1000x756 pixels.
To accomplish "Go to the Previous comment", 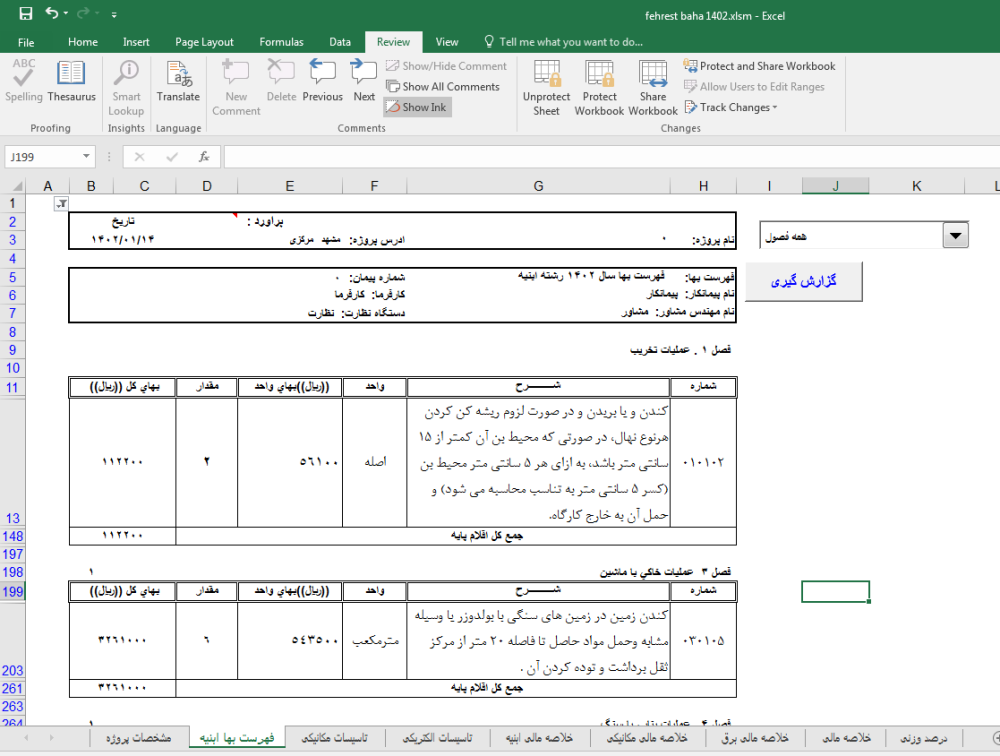I will (x=322, y=85).
